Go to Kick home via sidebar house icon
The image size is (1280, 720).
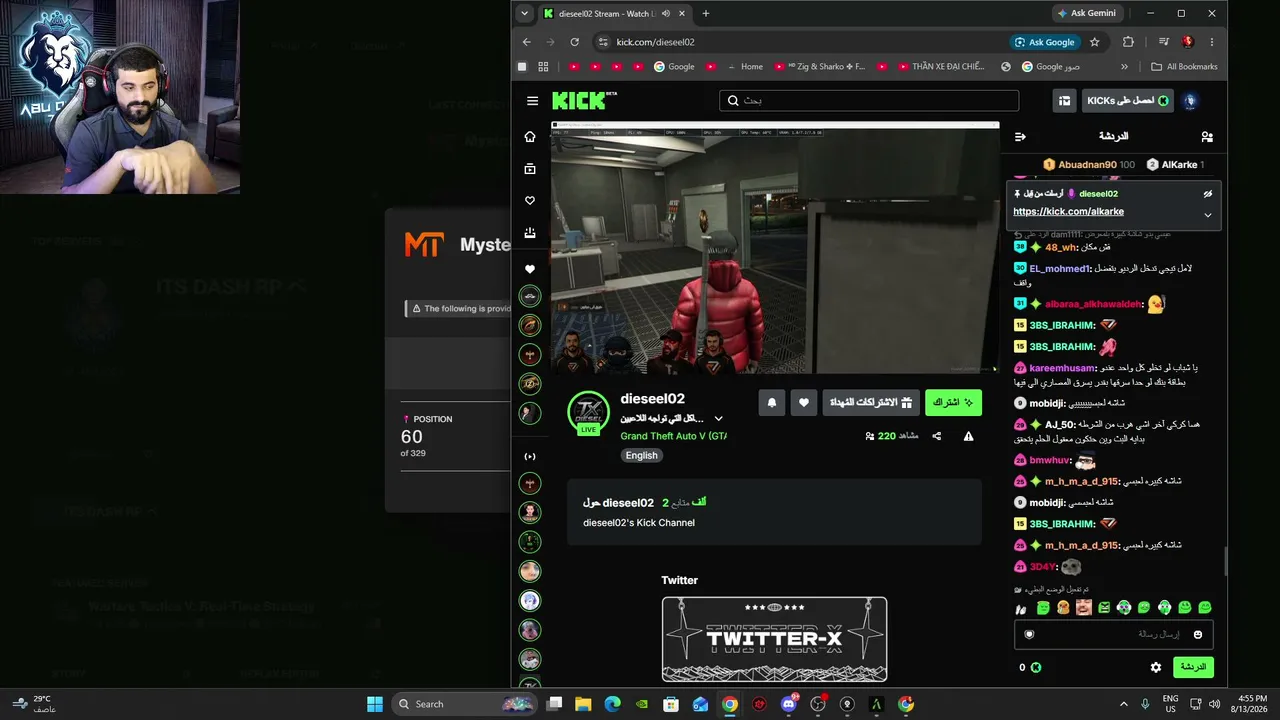[530, 137]
